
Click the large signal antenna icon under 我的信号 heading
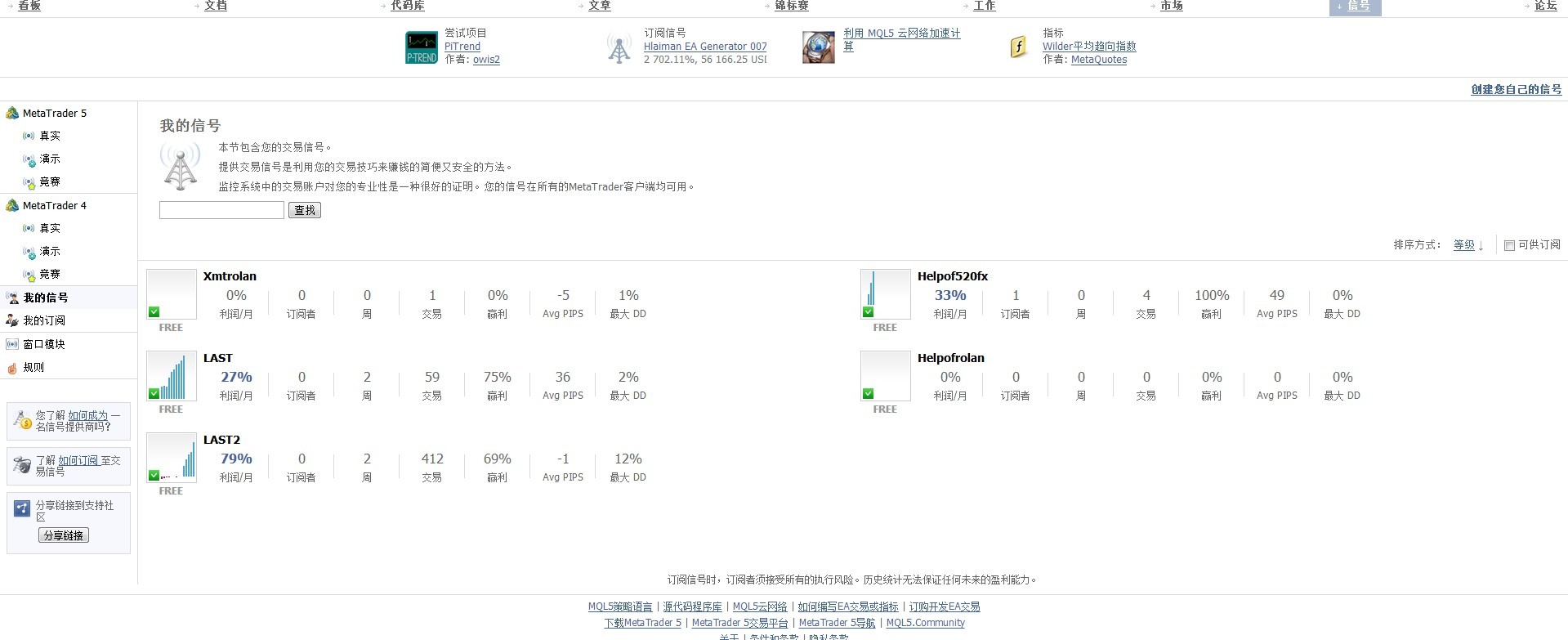(x=181, y=166)
